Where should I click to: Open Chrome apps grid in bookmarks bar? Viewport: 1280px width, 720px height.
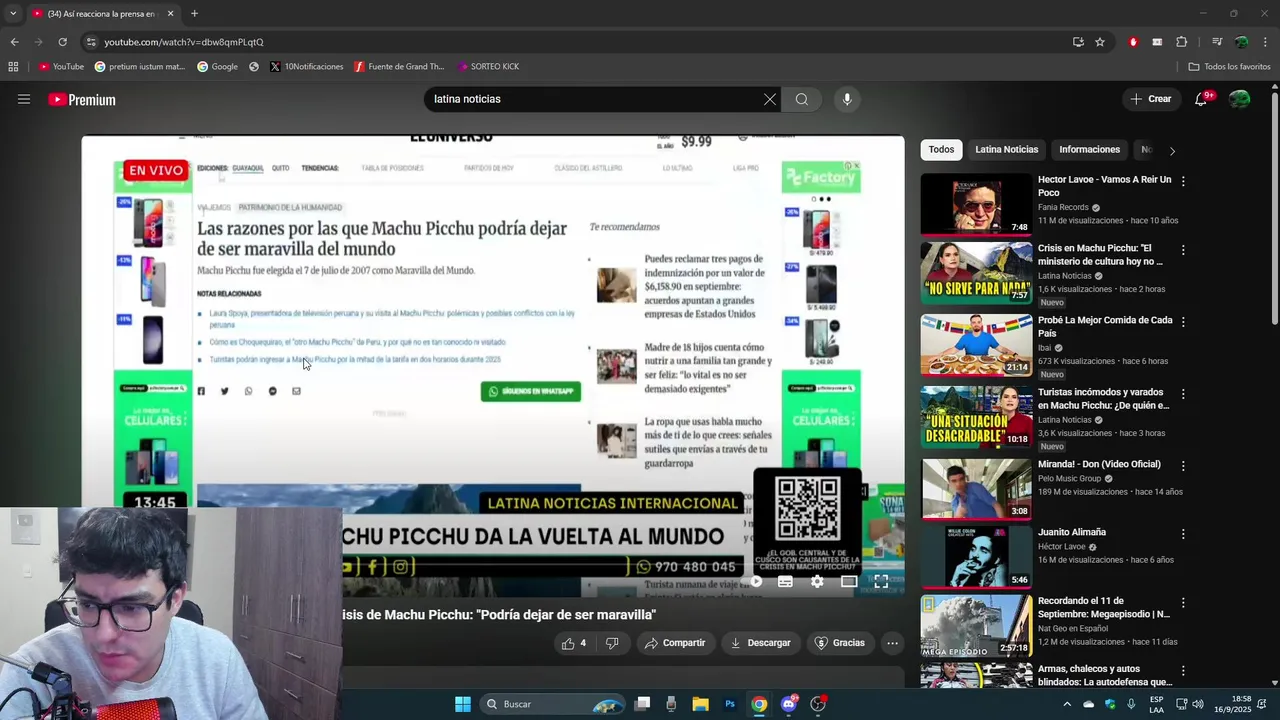tap(13, 67)
